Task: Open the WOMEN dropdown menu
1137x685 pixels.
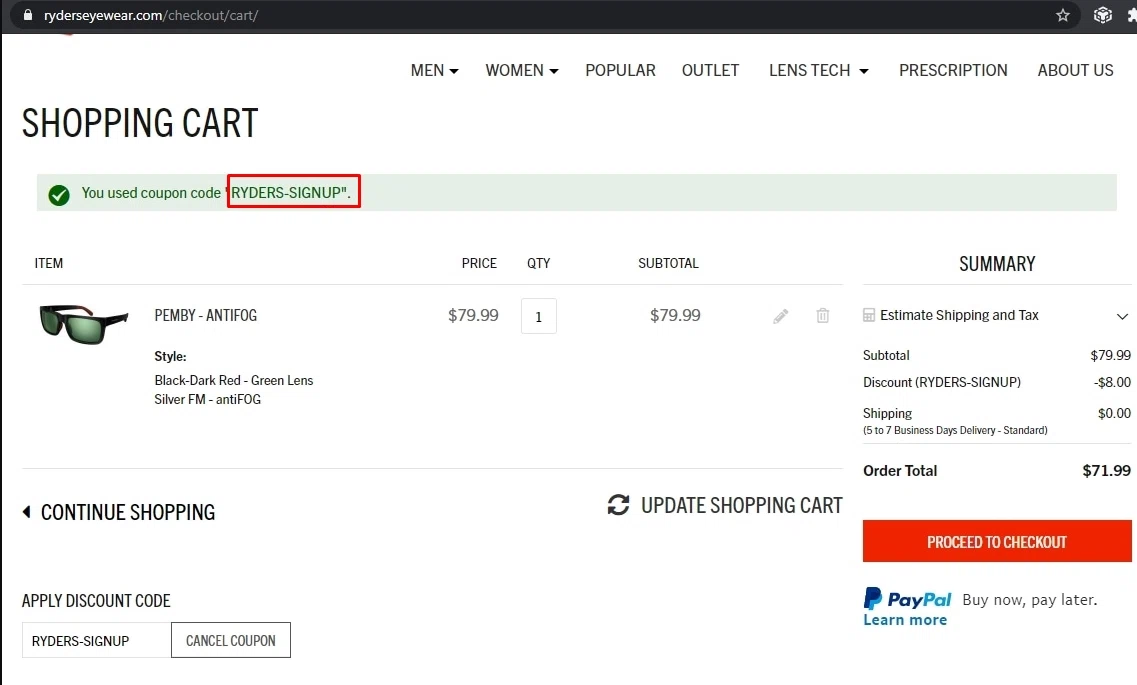Action: pyautogui.click(x=521, y=70)
